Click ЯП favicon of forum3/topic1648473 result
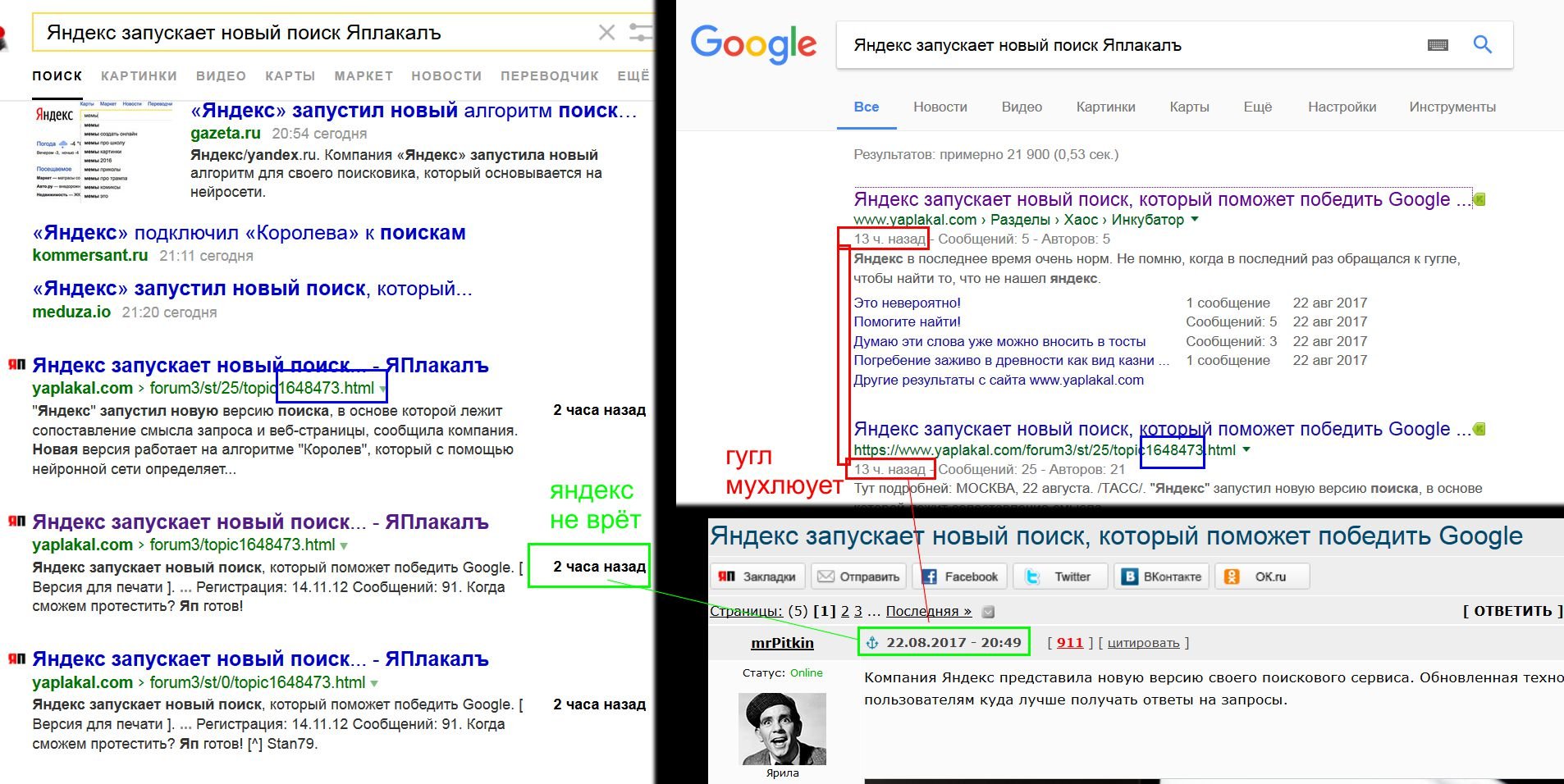 [16, 521]
